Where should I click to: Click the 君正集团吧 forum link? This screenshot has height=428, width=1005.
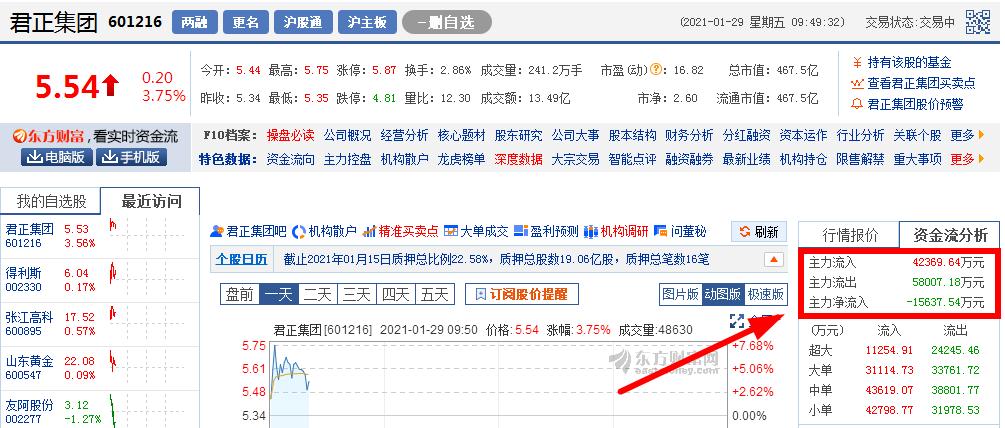(x=248, y=231)
